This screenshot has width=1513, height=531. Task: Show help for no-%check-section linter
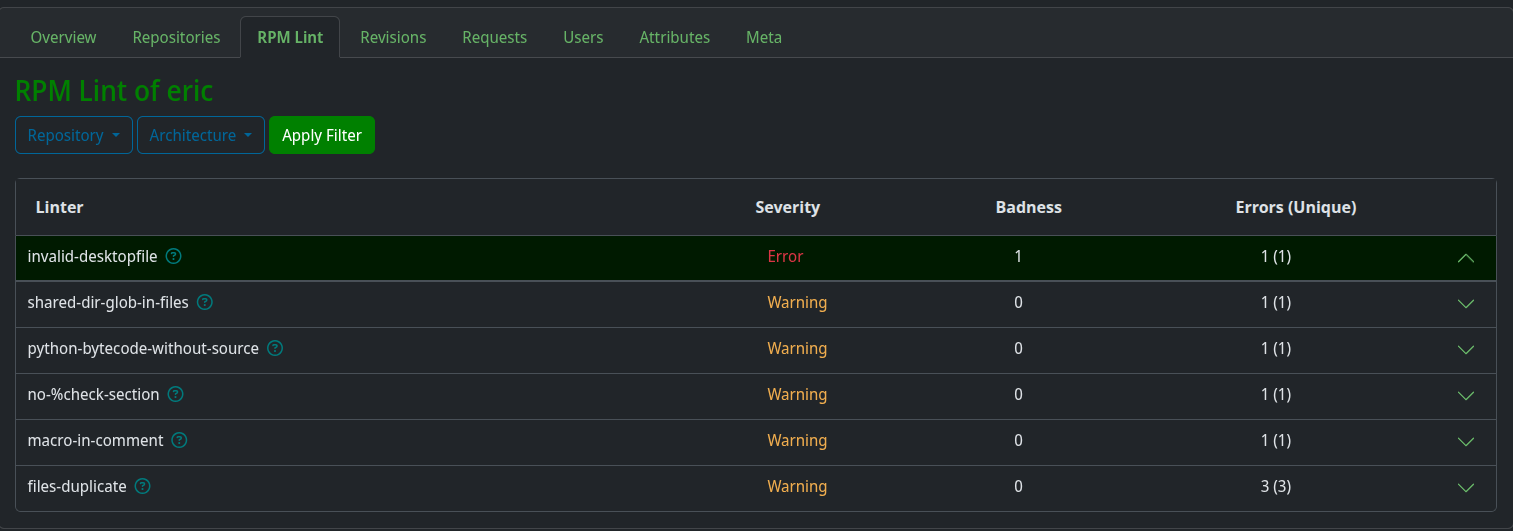pos(176,394)
